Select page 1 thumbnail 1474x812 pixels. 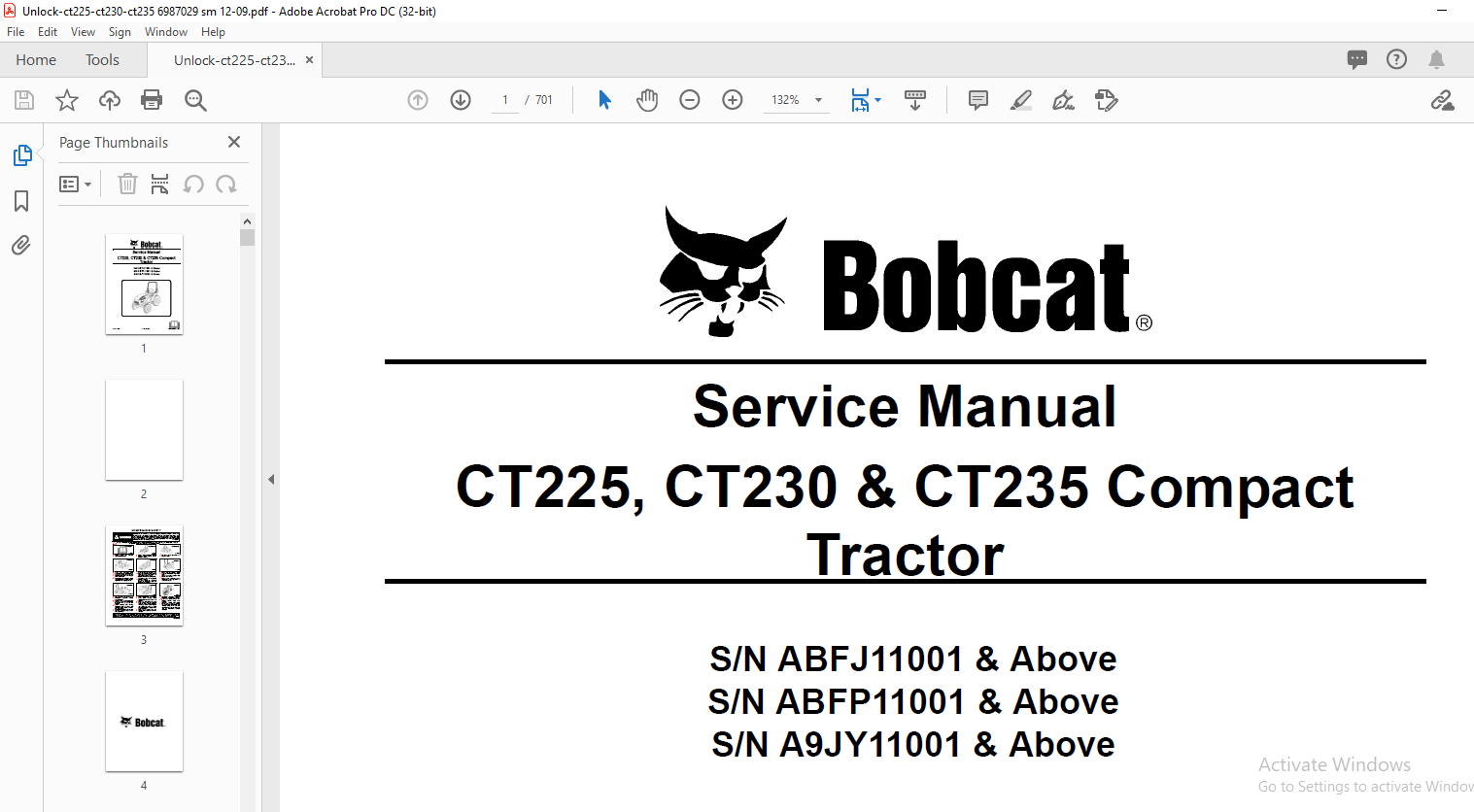[x=144, y=285]
